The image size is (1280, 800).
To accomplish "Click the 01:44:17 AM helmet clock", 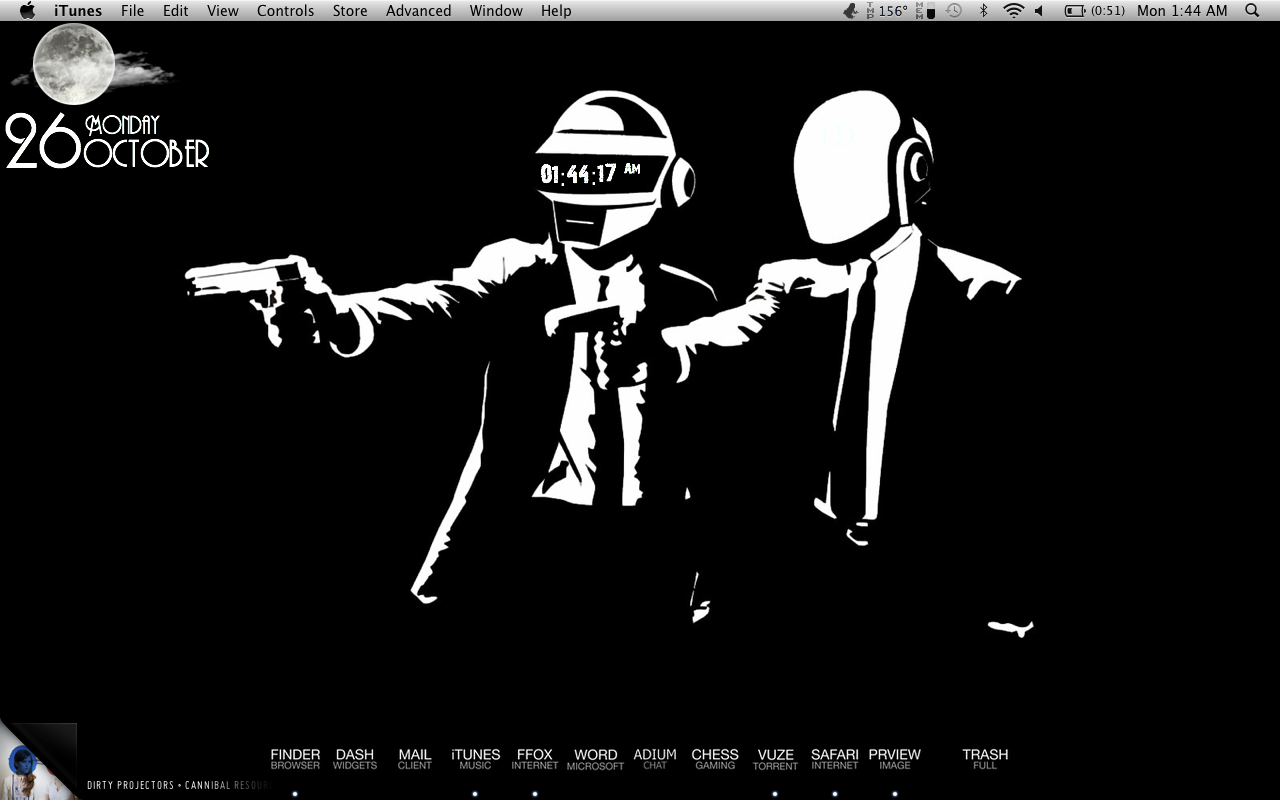I will (590, 173).
